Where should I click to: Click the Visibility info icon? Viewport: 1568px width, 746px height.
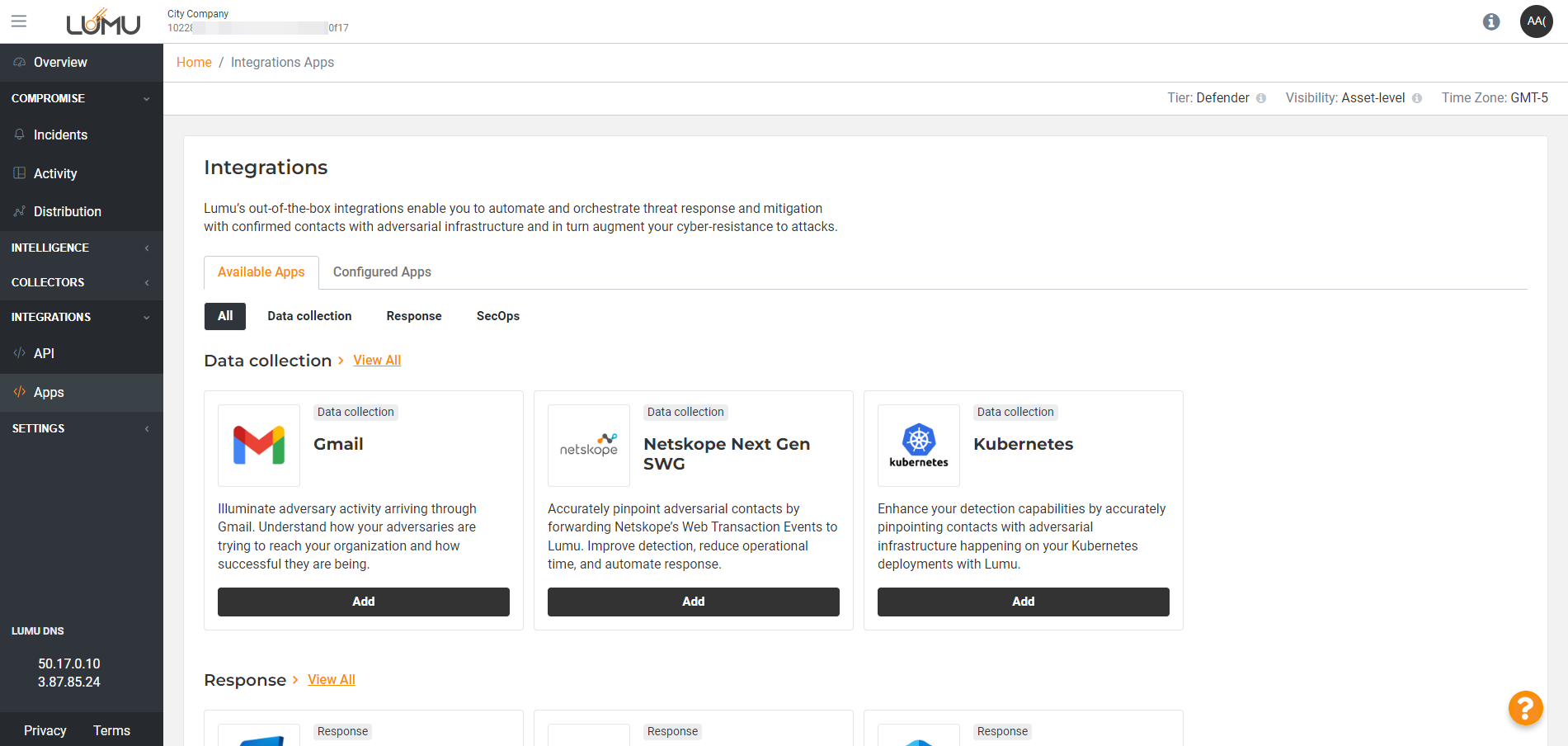point(1417,98)
